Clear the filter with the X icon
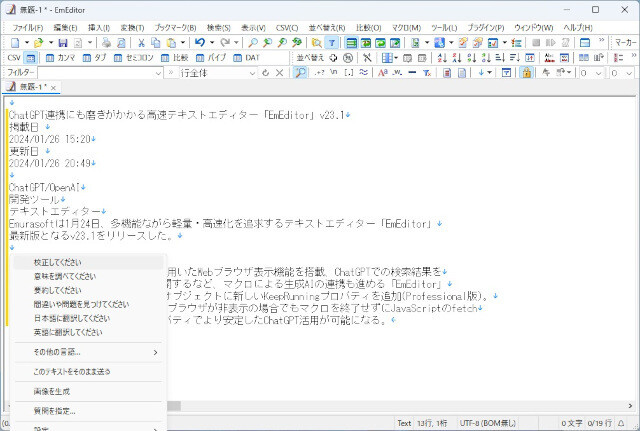Viewport: 640px width, 431px height. (280, 73)
